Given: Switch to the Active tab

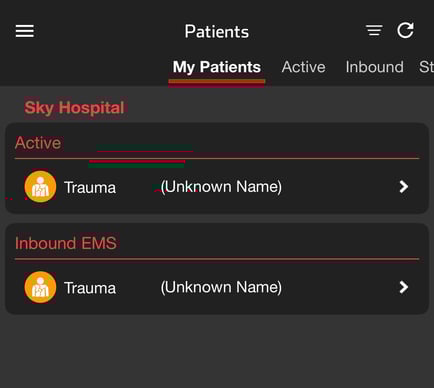Looking at the screenshot, I should coord(303,67).
